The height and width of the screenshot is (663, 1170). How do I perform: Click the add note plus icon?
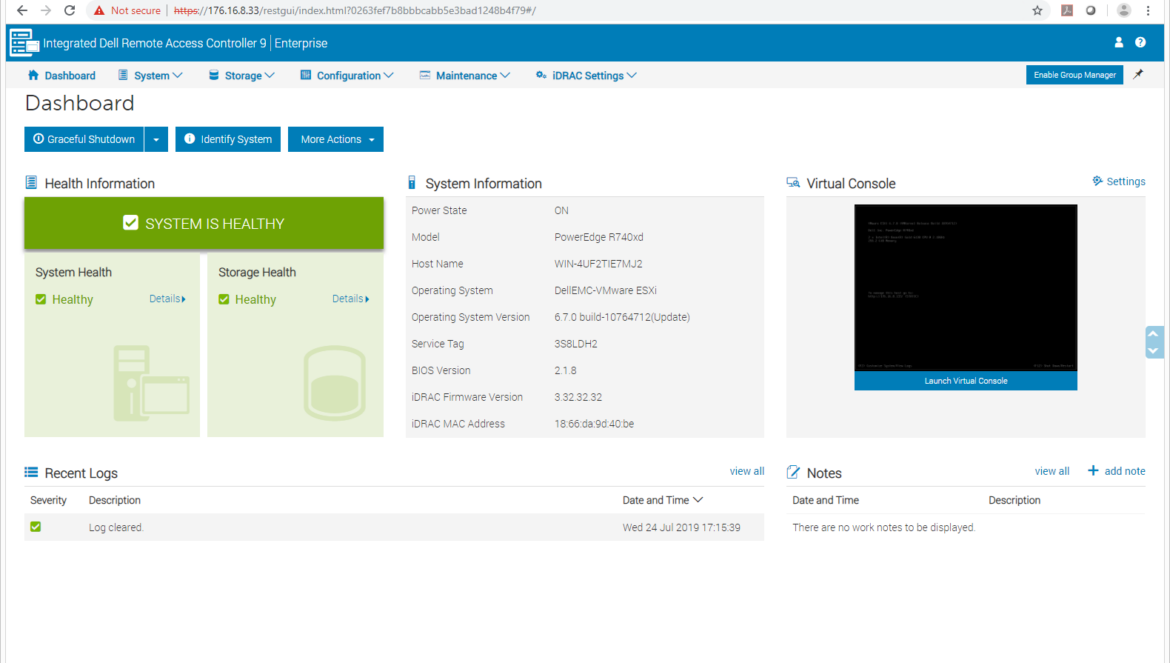[x=1093, y=471]
